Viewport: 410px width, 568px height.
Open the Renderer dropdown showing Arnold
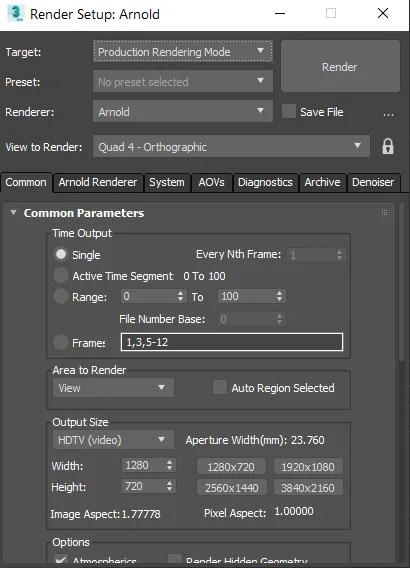[183, 111]
